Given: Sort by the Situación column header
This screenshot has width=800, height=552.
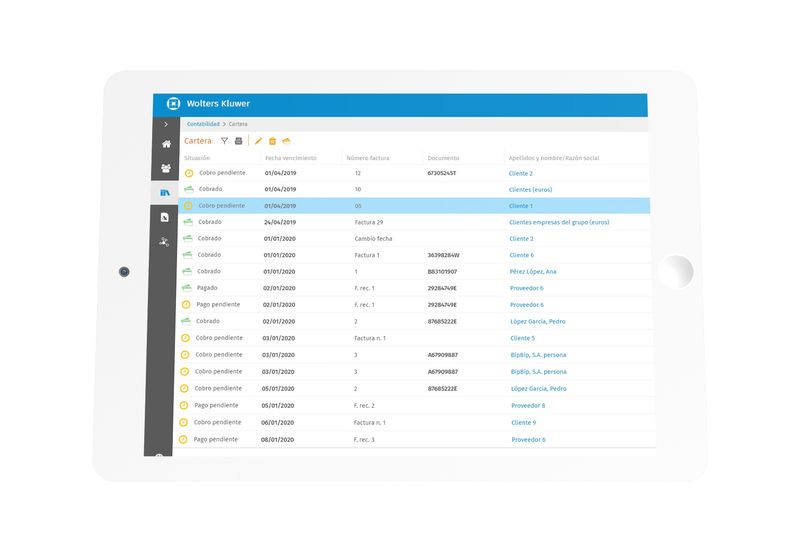Looking at the screenshot, I should point(197,158).
